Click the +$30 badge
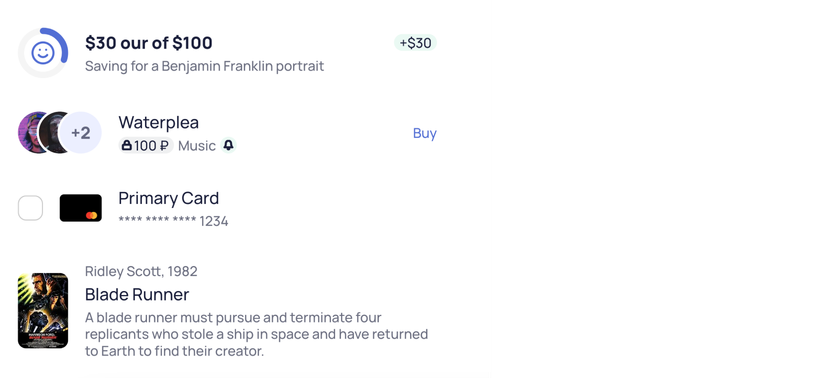 point(415,43)
